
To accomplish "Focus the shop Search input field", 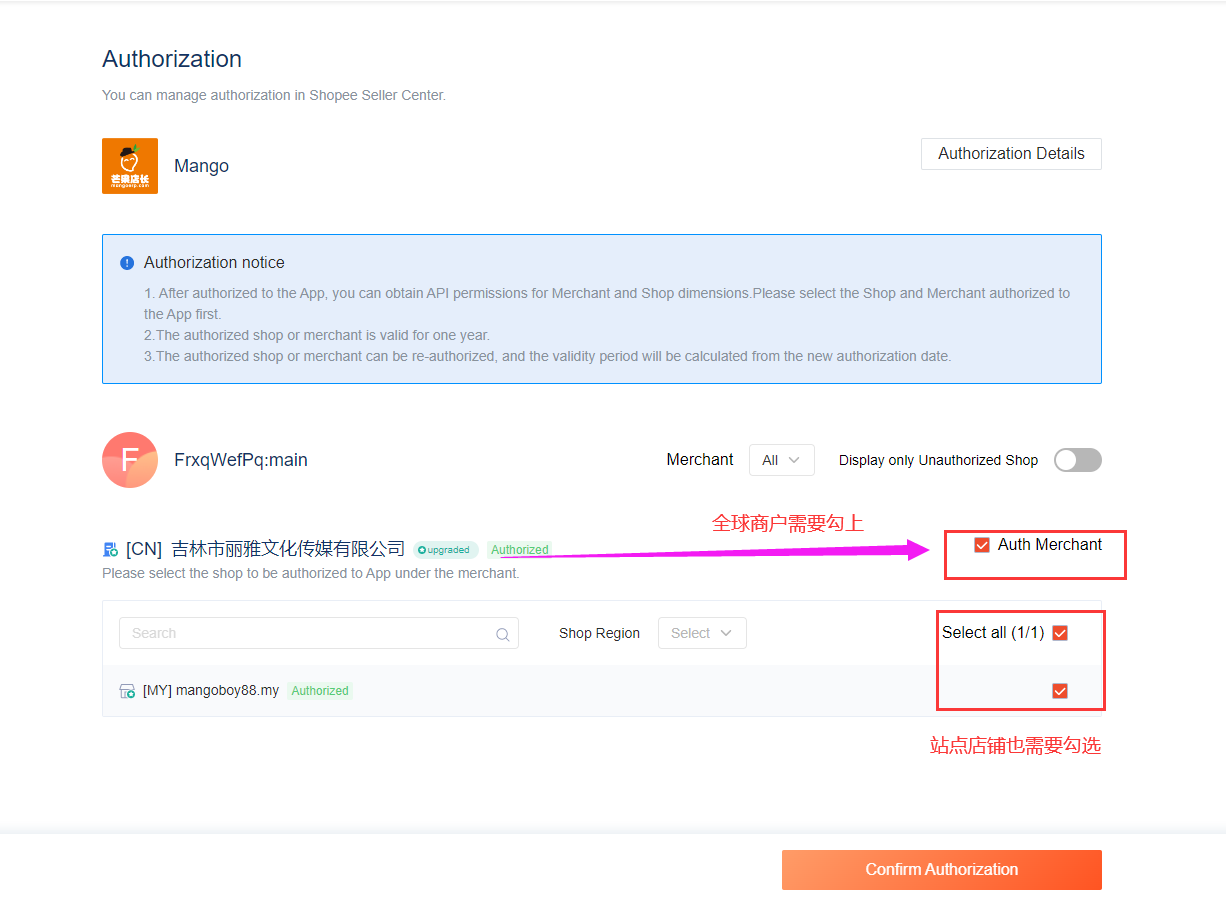I will tap(319, 633).
